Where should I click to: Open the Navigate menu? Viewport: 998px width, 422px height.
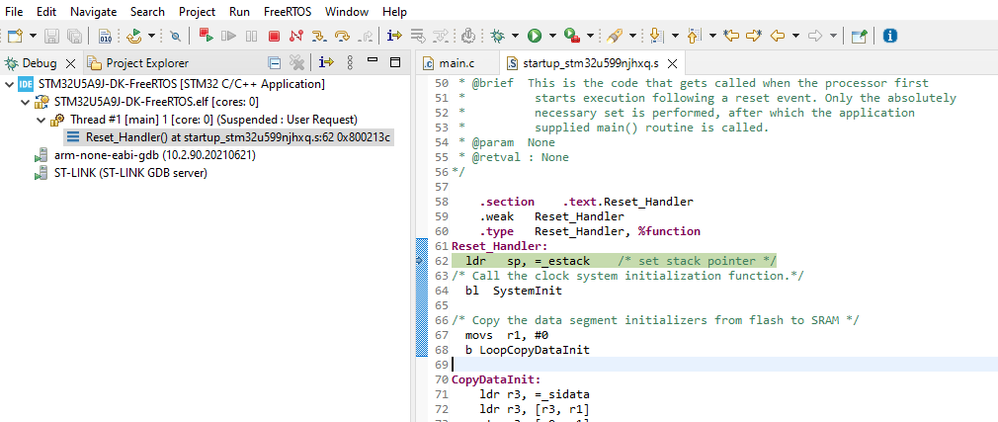[94, 11]
